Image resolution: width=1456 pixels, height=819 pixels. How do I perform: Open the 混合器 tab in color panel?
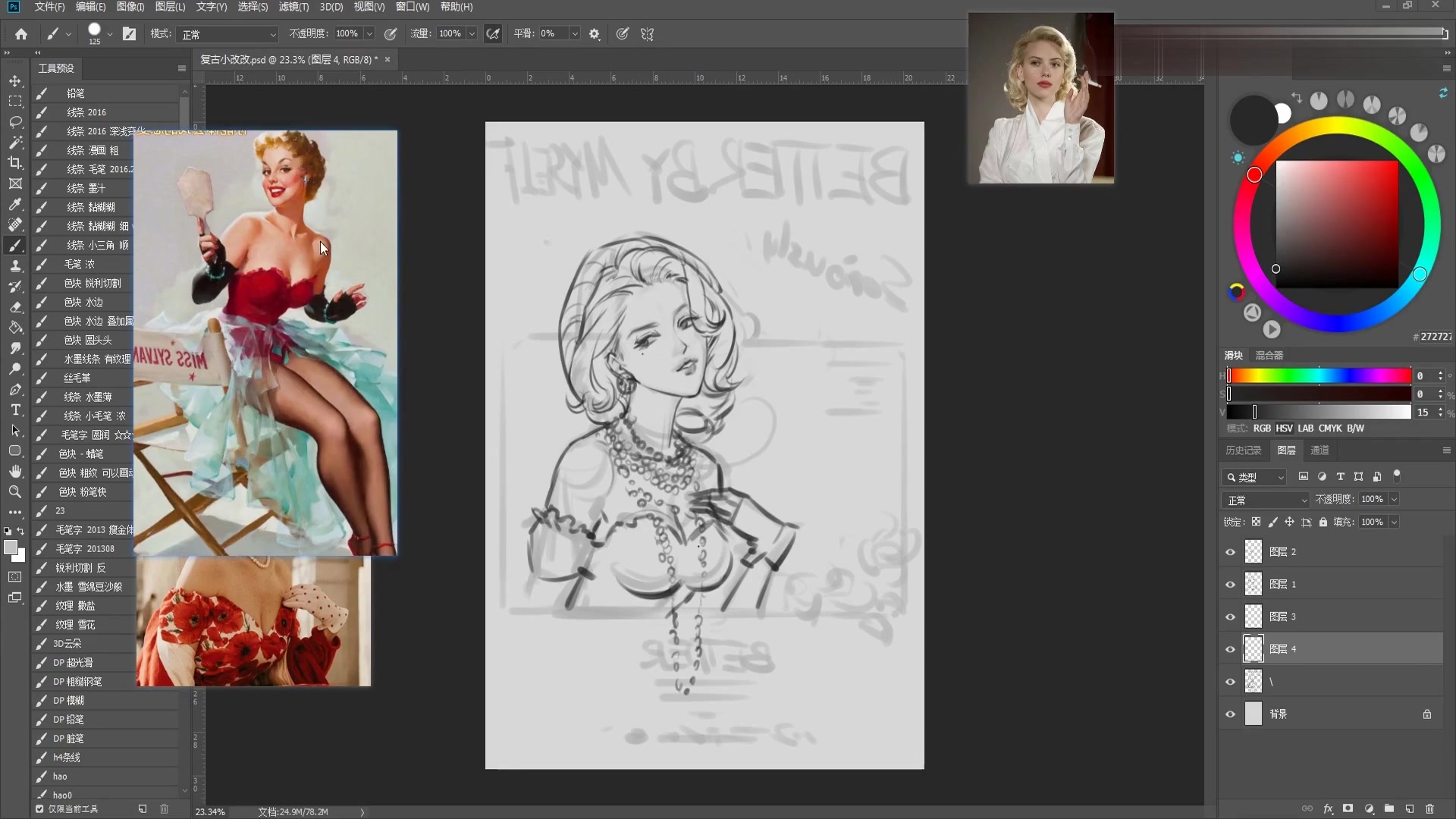point(1269,356)
